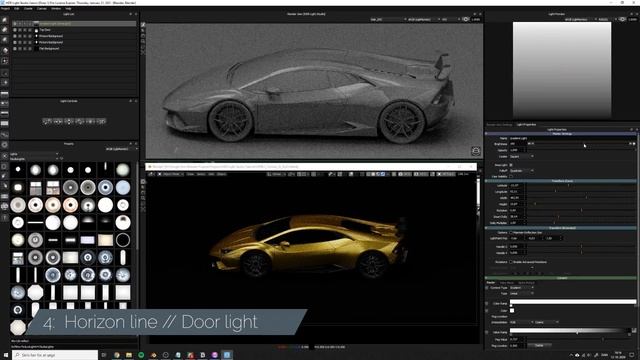Open Chrome from the taskbar
Viewport: 640px width, 360px height.
coord(117,355)
